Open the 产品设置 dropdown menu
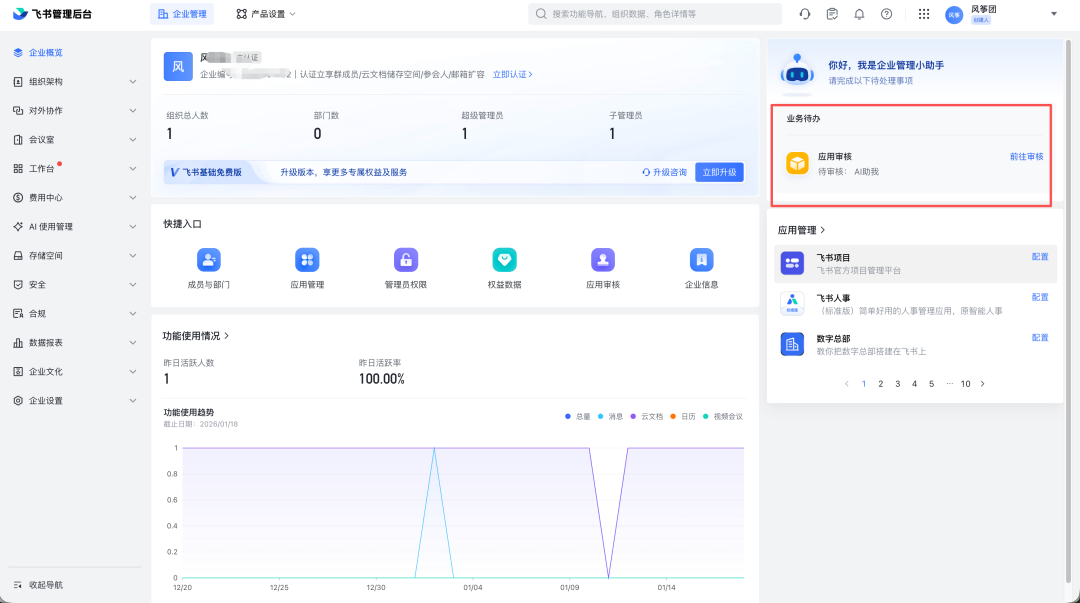1080x603 pixels. 266,14
